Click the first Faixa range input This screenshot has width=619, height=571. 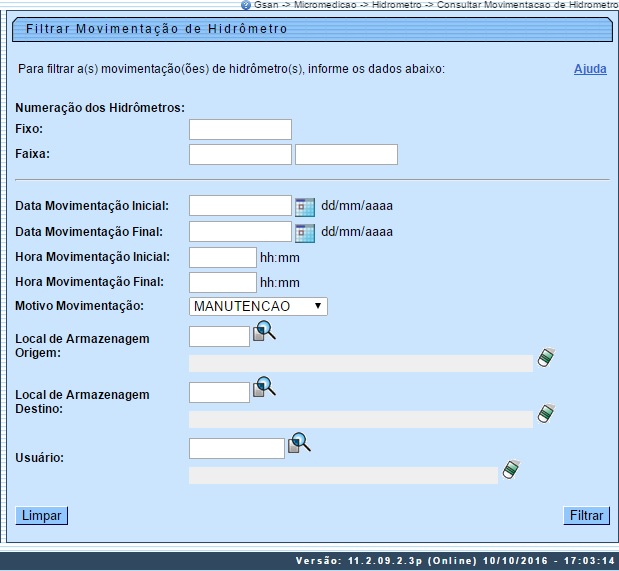[240, 154]
